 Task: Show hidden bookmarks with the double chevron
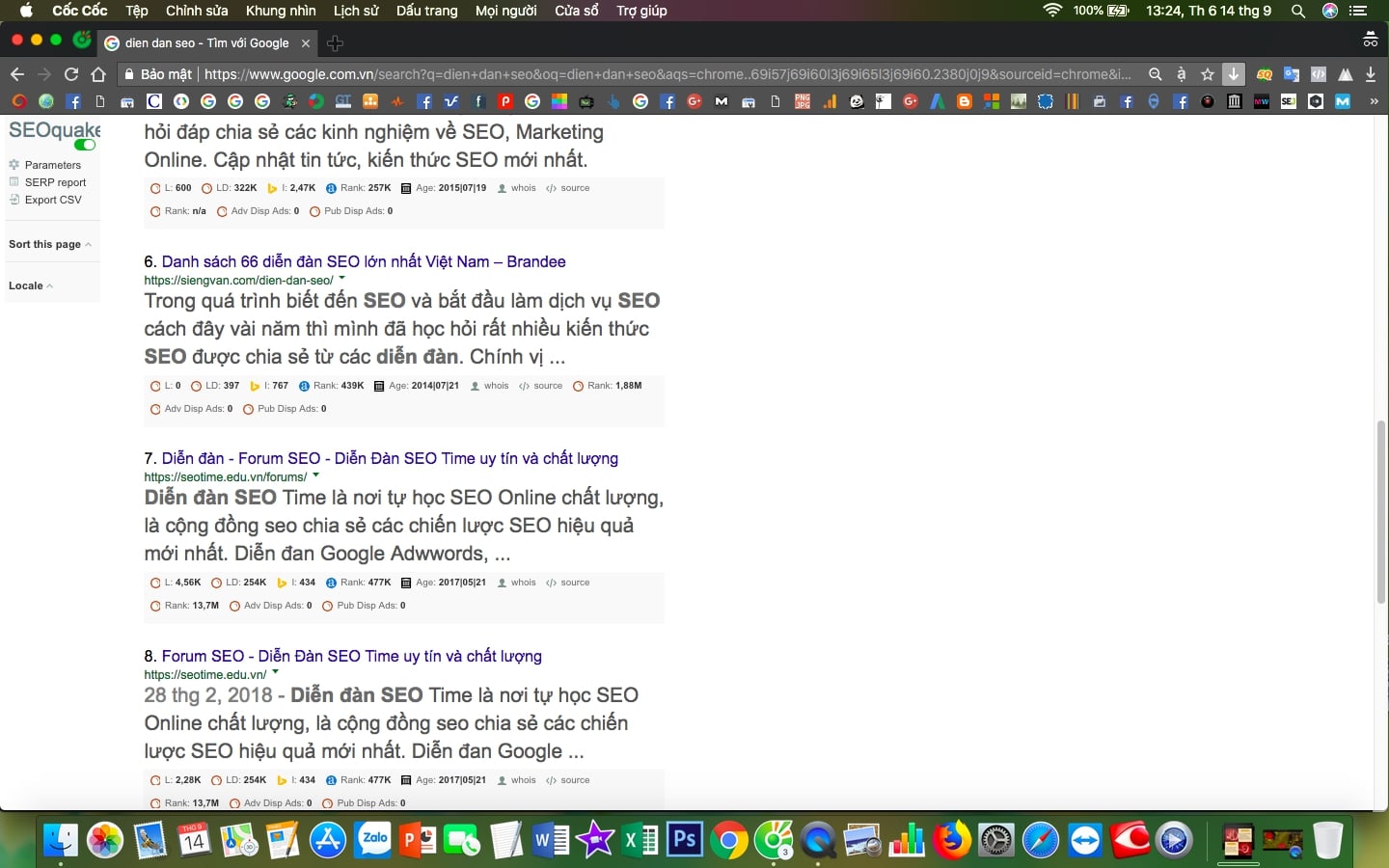[x=1375, y=101]
